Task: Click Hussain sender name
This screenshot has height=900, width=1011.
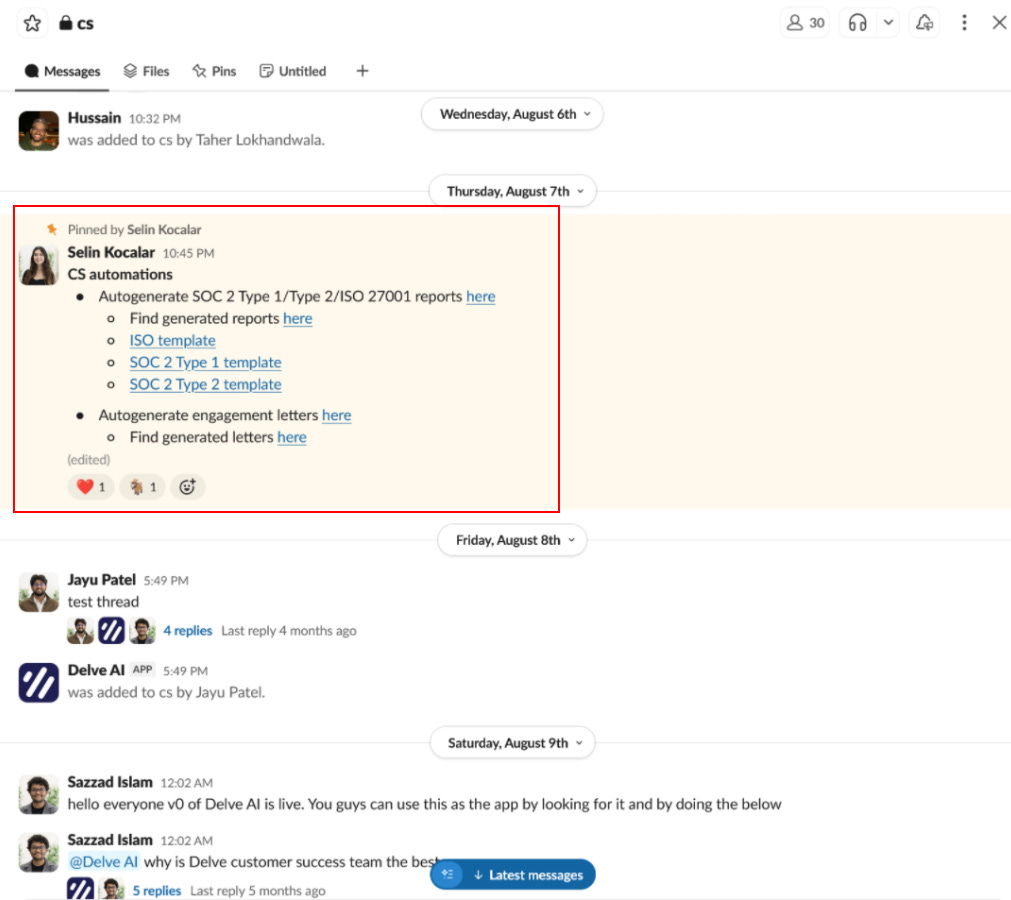Action: (x=94, y=118)
